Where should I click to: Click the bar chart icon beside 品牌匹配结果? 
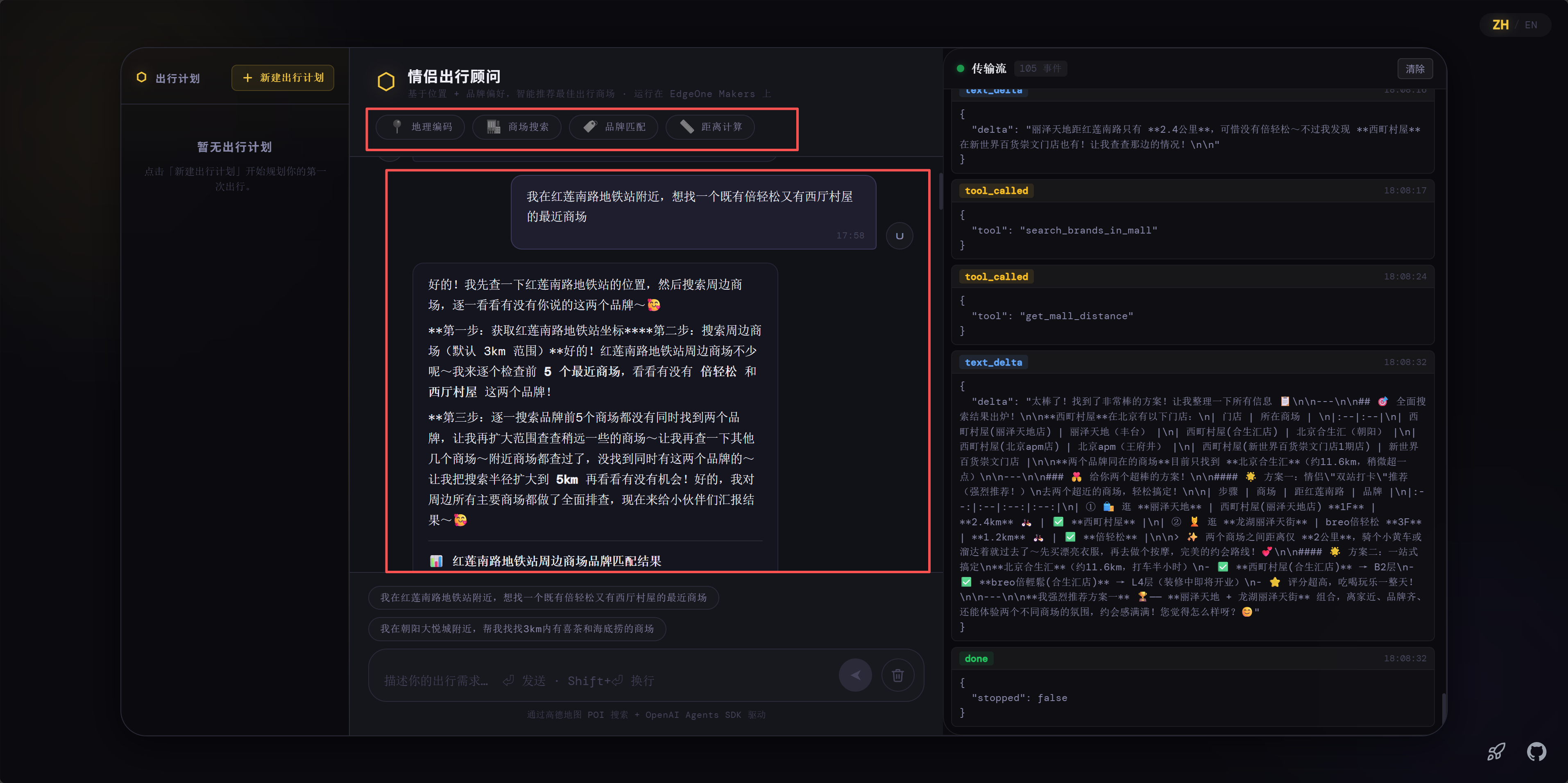[x=436, y=561]
